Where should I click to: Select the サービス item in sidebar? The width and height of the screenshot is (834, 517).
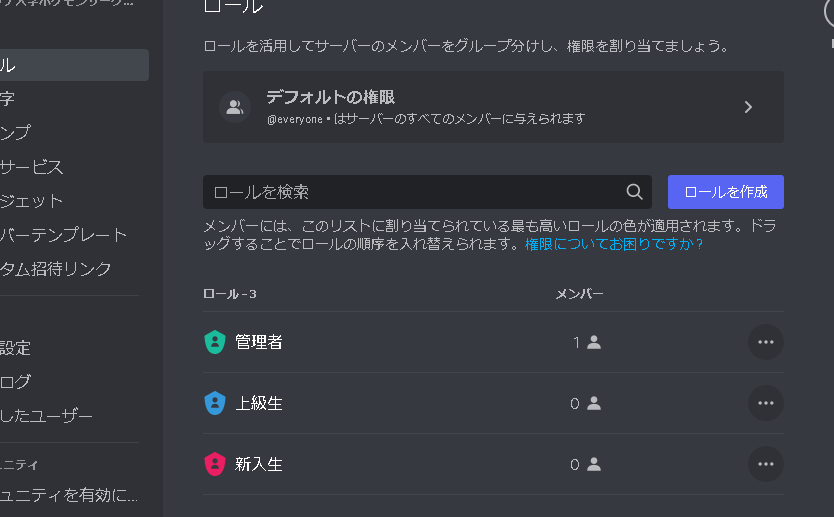(33, 167)
